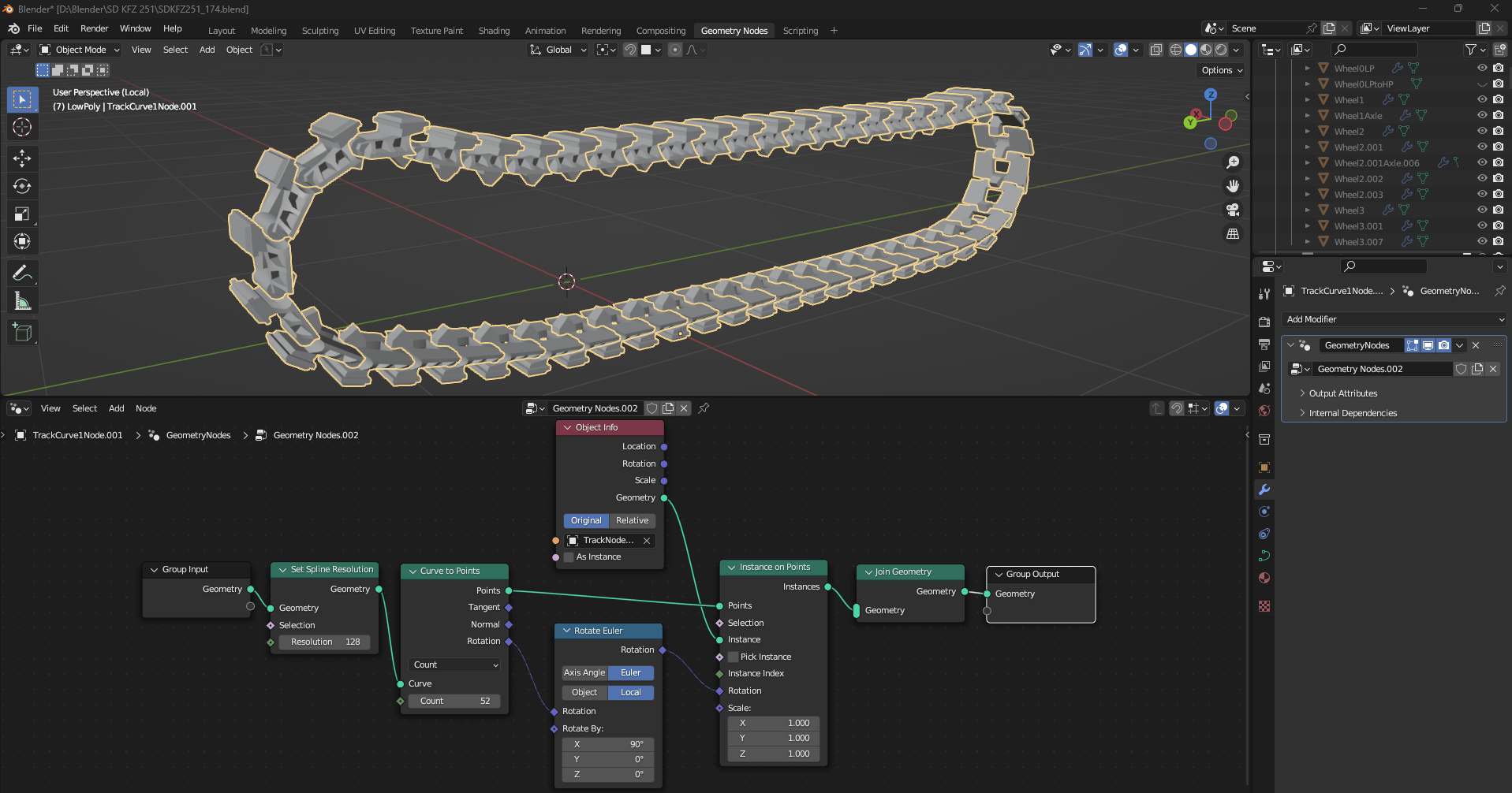Click the Options button in the viewport
Screen dimensions: 1512x793
pyautogui.click(x=1220, y=70)
